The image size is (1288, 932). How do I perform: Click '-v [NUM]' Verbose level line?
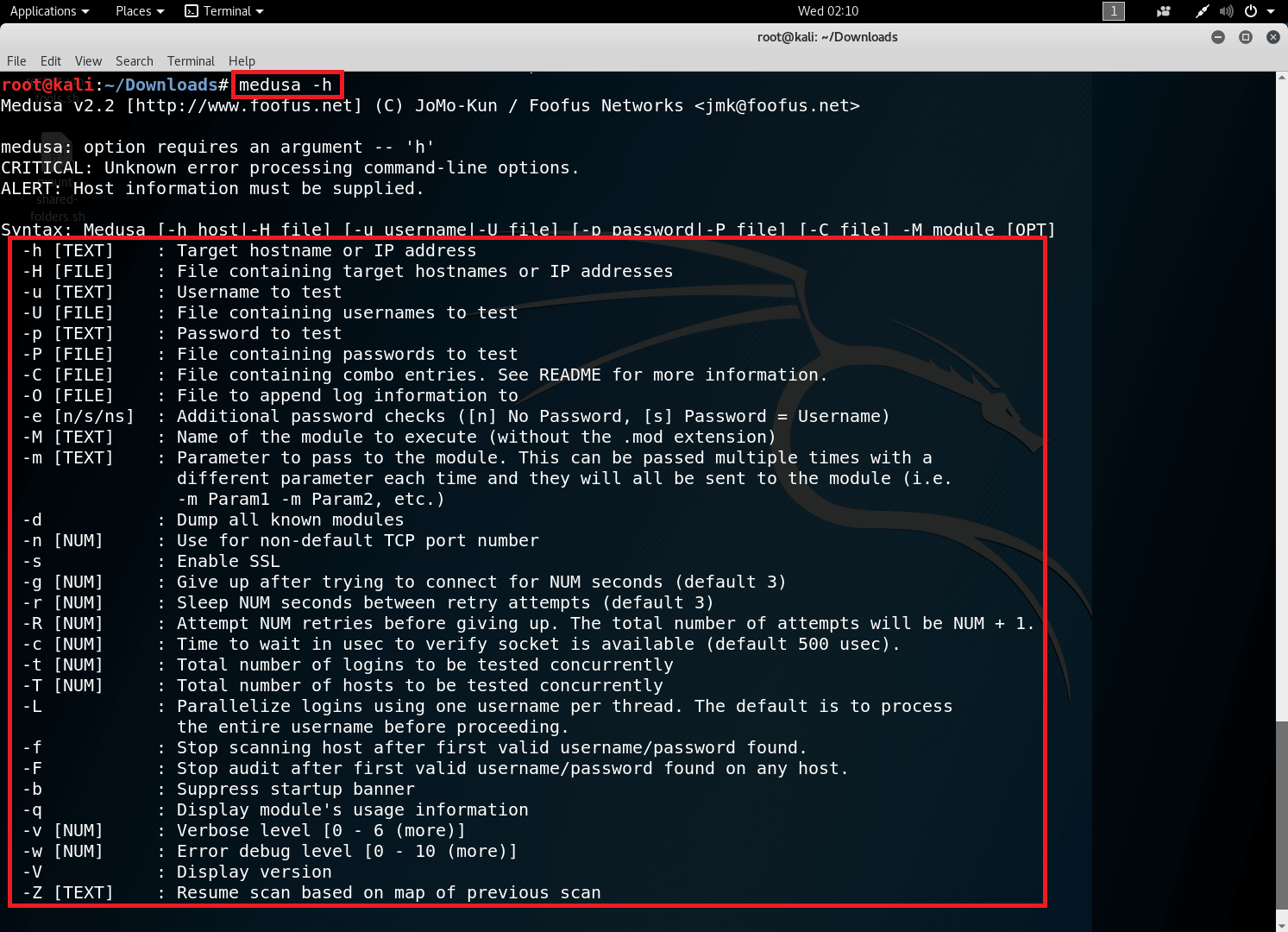coord(244,830)
